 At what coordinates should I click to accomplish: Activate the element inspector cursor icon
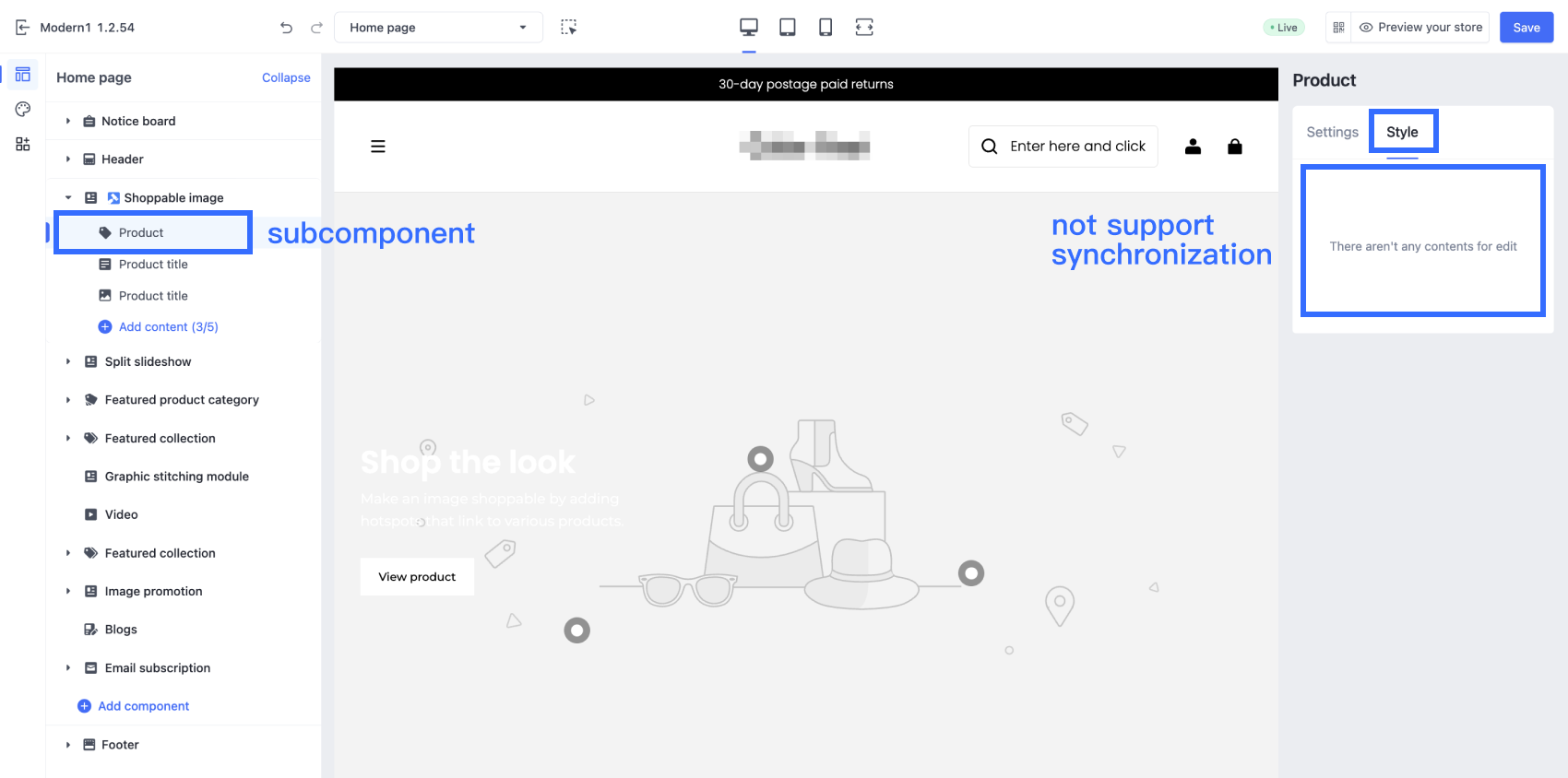[x=569, y=28]
